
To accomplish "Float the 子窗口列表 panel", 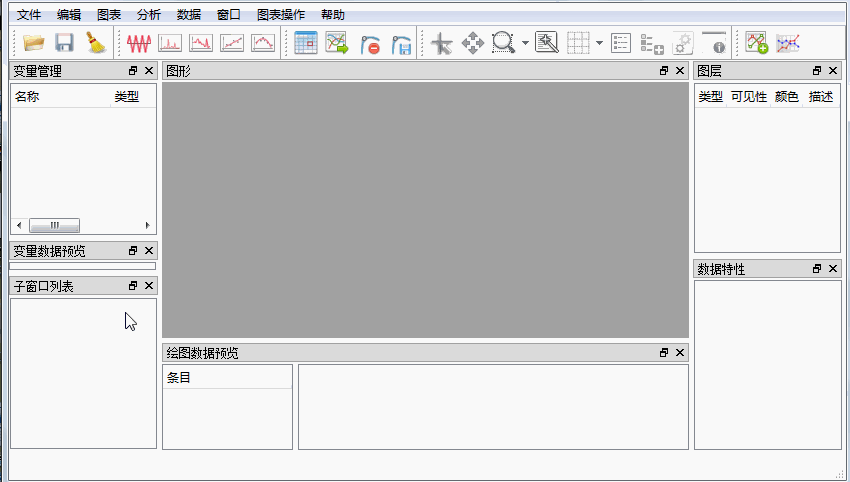I will point(133,286).
